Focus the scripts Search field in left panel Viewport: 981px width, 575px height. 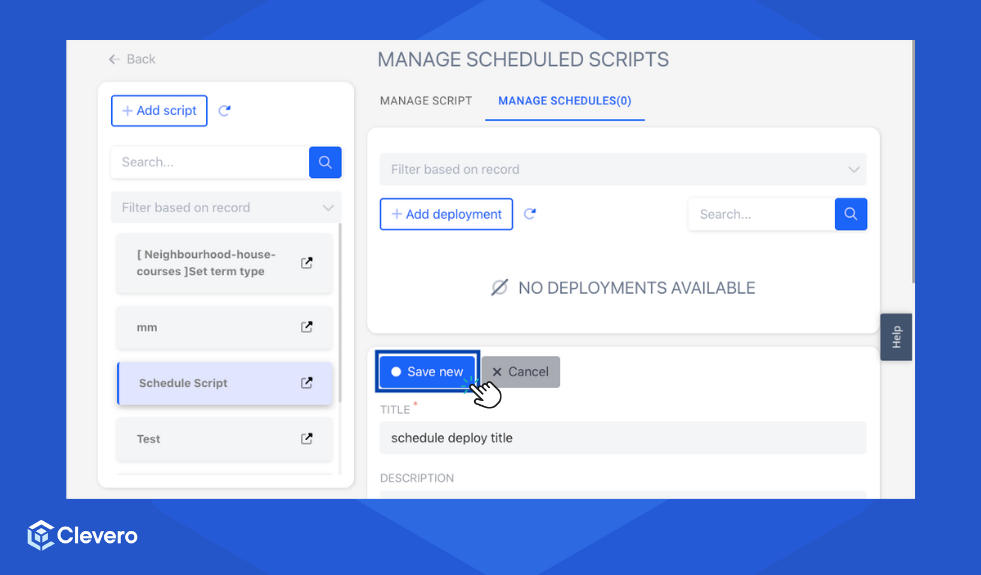tap(210, 162)
